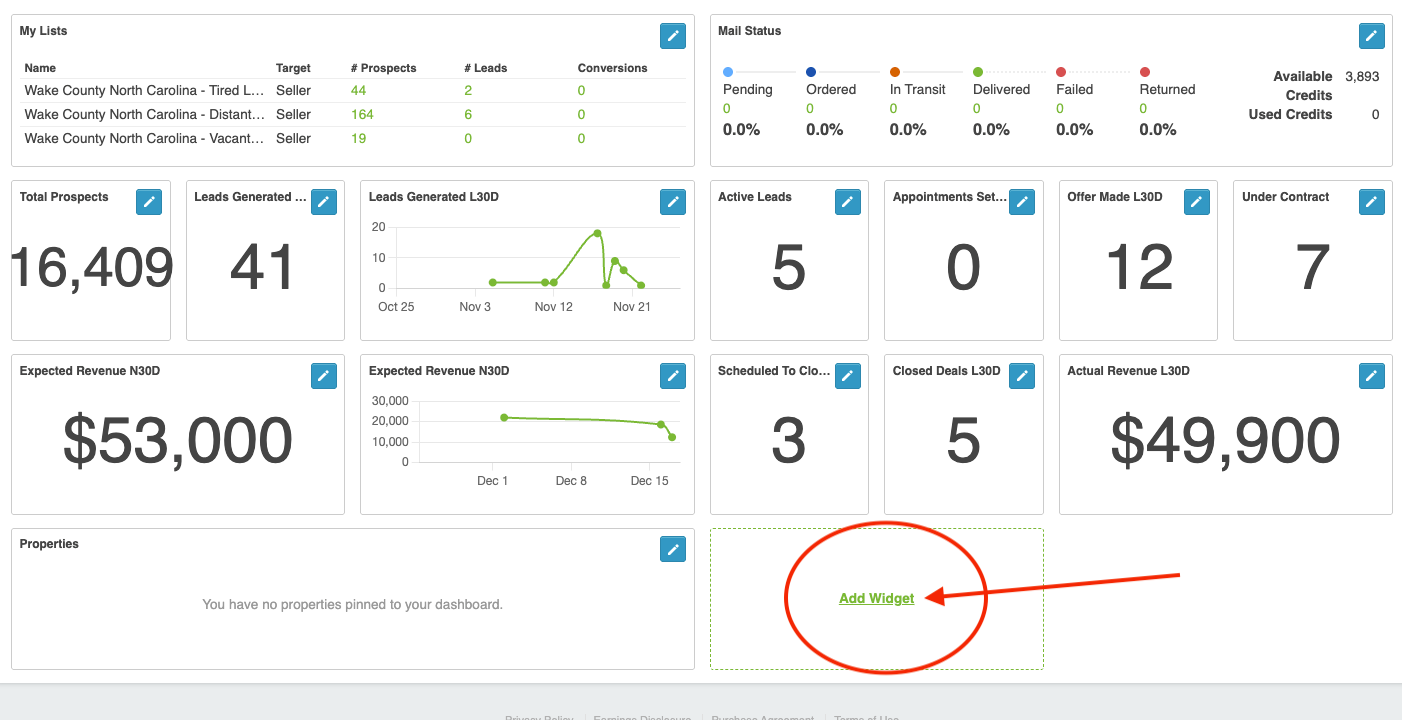Select the Delivered mail status dot
This screenshot has height=720, width=1402.
pos(978,72)
